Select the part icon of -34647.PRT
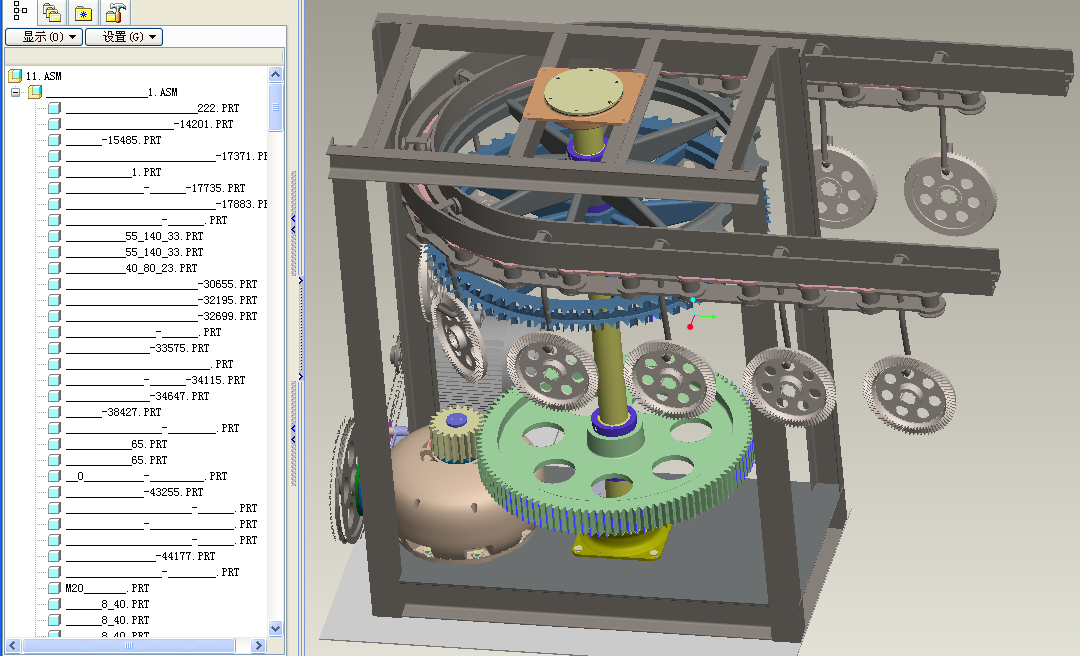This screenshot has height=656, width=1080. [x=54, y=396]
